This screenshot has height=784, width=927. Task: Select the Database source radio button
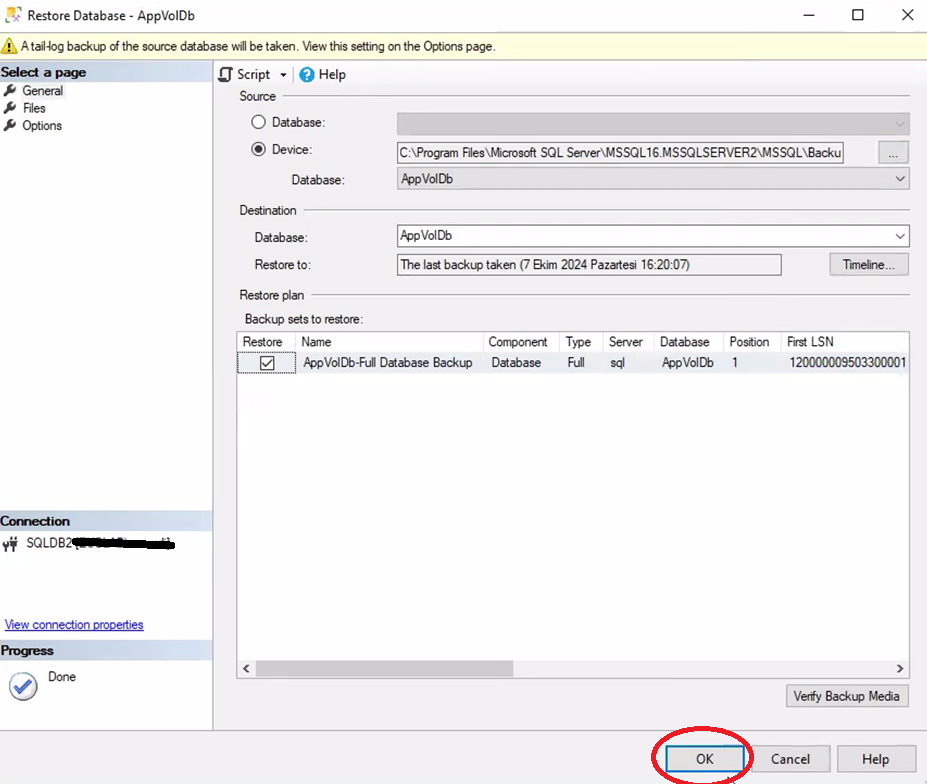point(259,122)
